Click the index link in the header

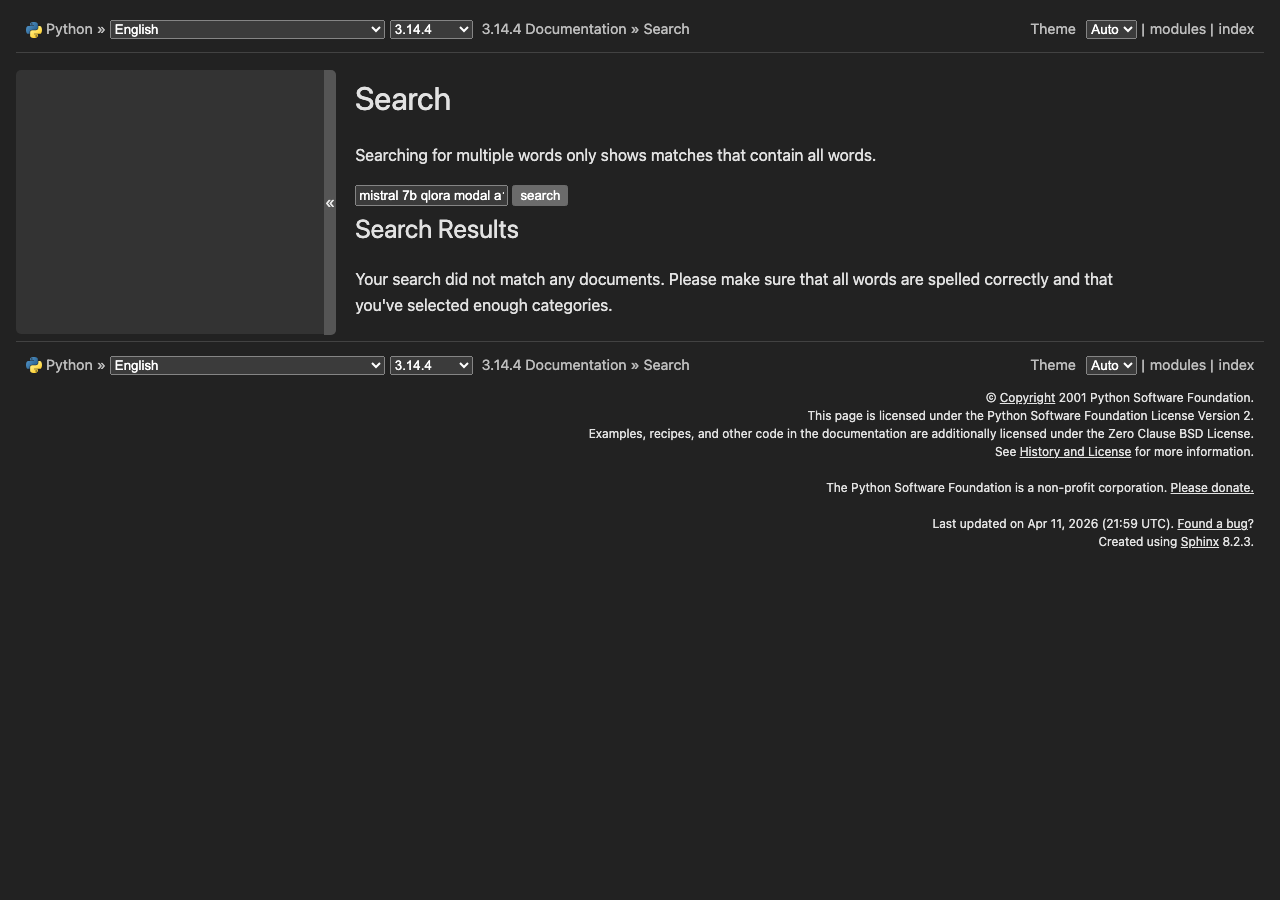pos(1237,29)
